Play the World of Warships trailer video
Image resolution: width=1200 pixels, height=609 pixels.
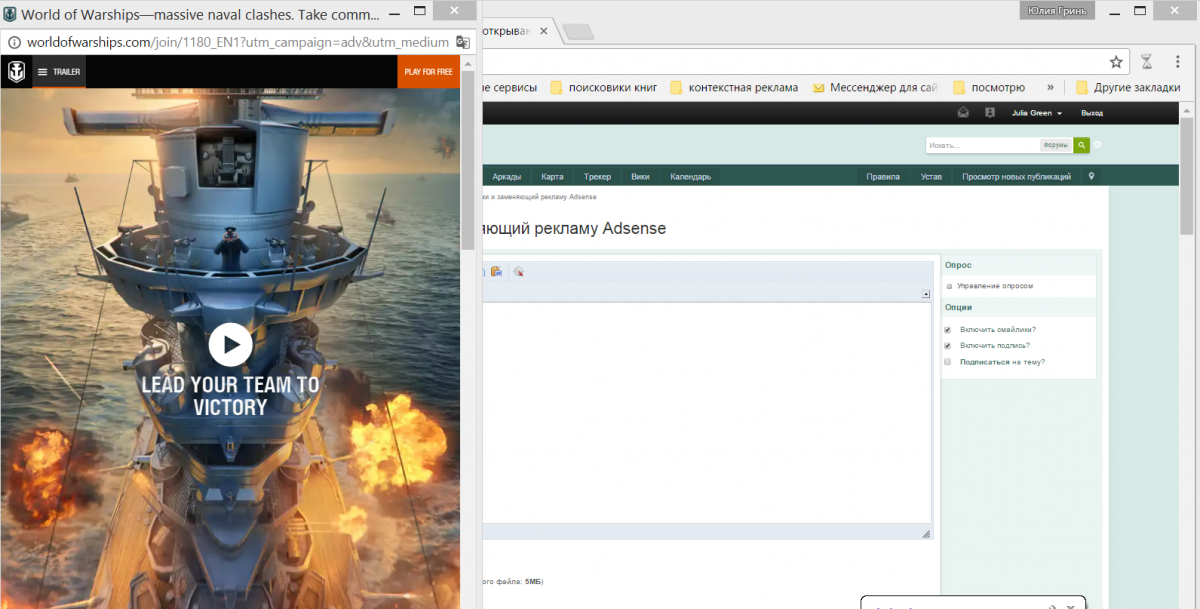click(231, 345)
